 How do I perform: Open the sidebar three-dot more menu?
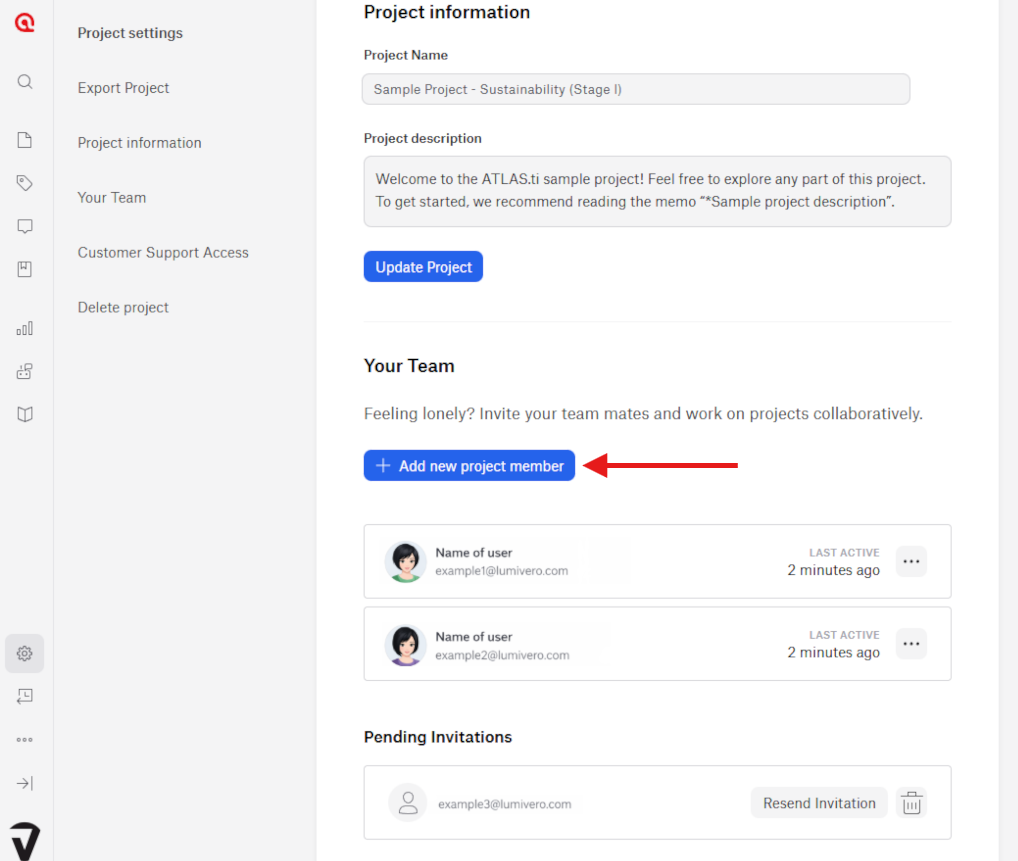(25, 740)
